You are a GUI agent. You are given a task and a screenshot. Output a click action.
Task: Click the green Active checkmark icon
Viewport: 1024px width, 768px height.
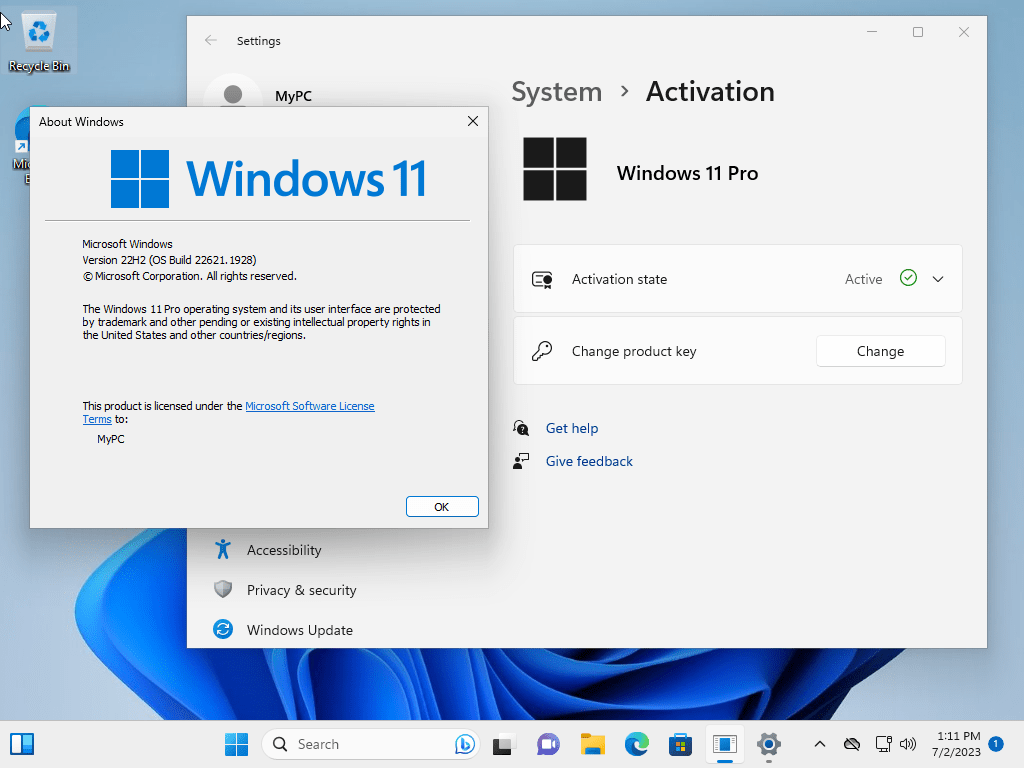pos(908,278)
